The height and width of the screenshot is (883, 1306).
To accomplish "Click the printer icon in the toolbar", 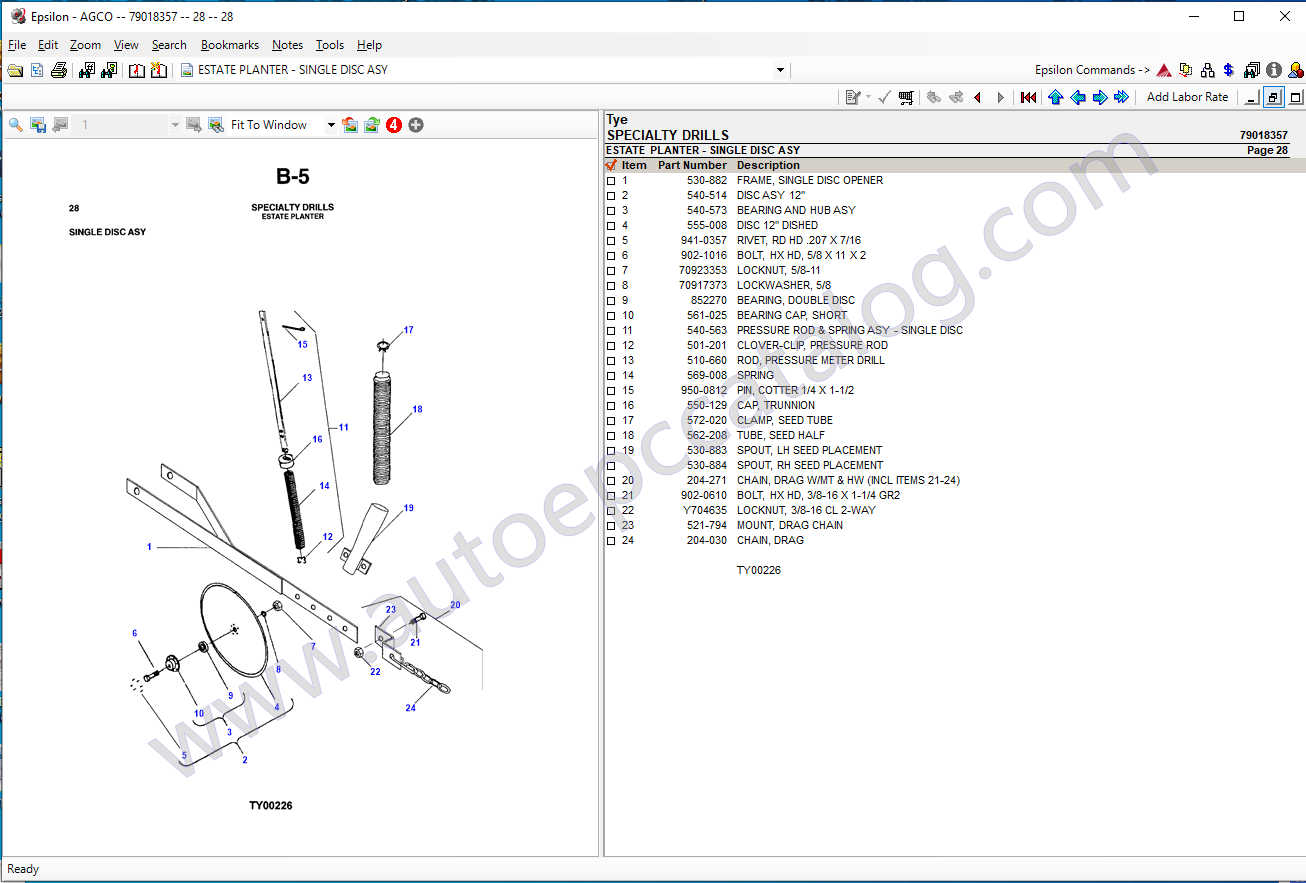I will click(x=59, y=70).
